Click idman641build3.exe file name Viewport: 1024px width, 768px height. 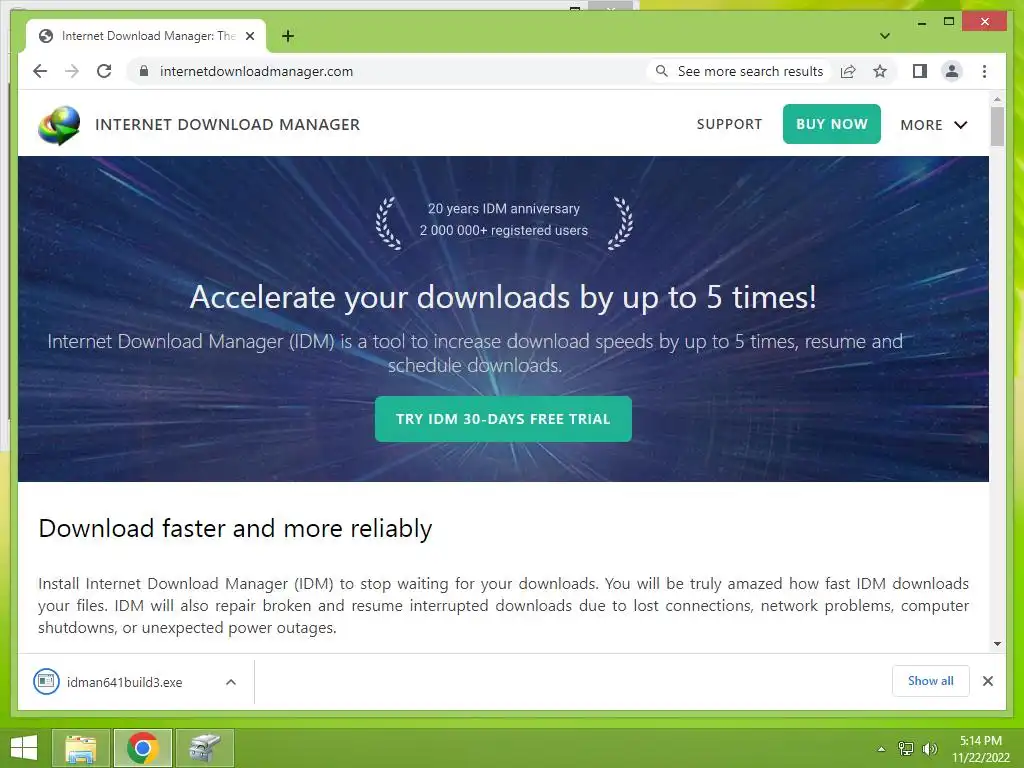[124, 682]
